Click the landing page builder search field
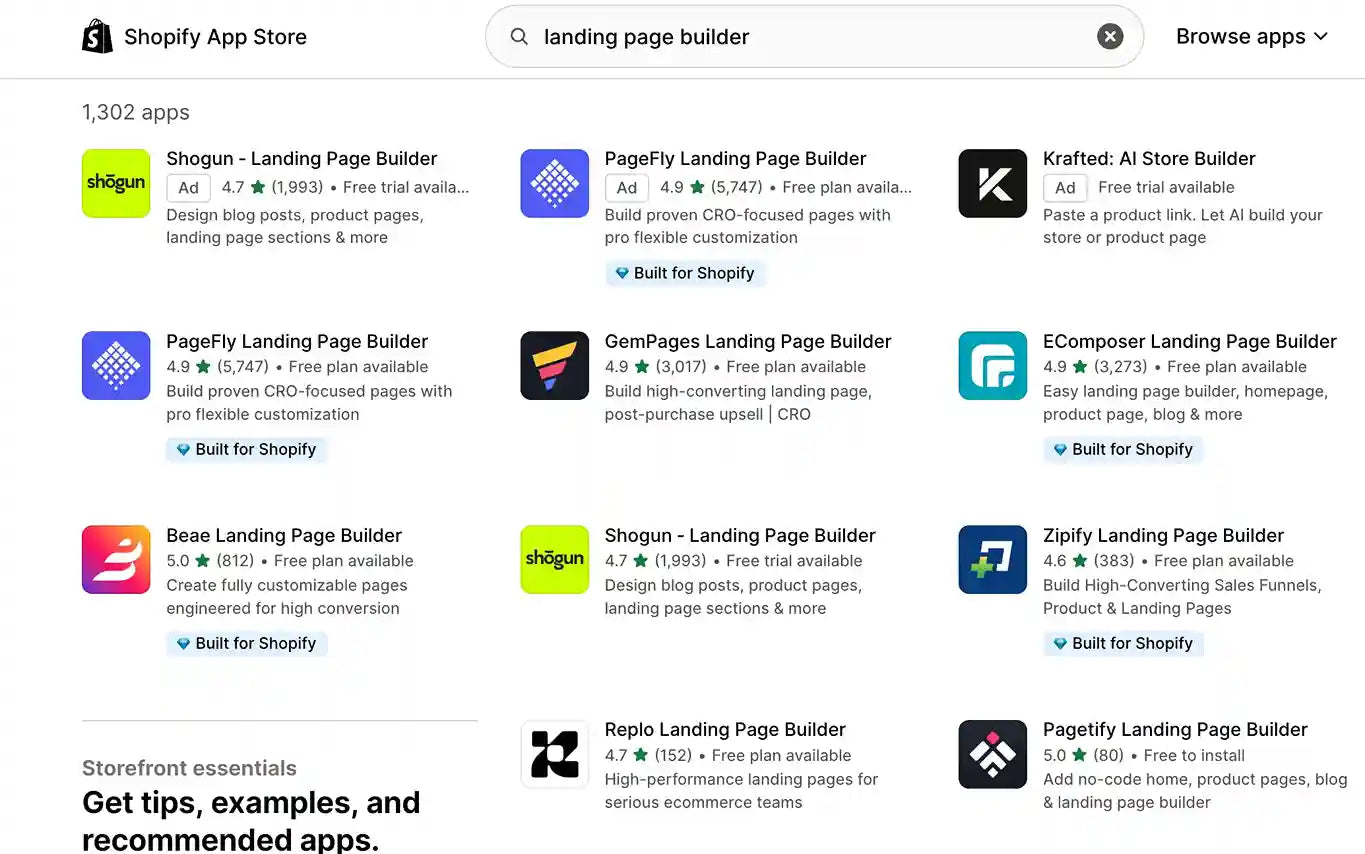The height and width of the screenshot is (854, 1365). pyautogui.click(x=800, y=36)
